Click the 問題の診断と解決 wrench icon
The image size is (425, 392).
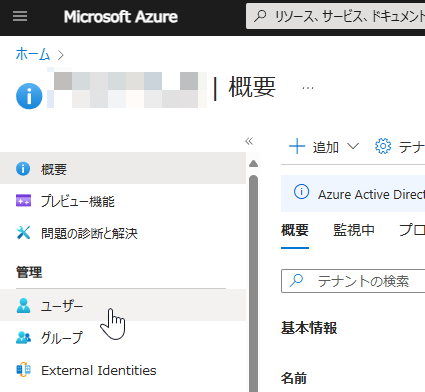pos(23,233)
